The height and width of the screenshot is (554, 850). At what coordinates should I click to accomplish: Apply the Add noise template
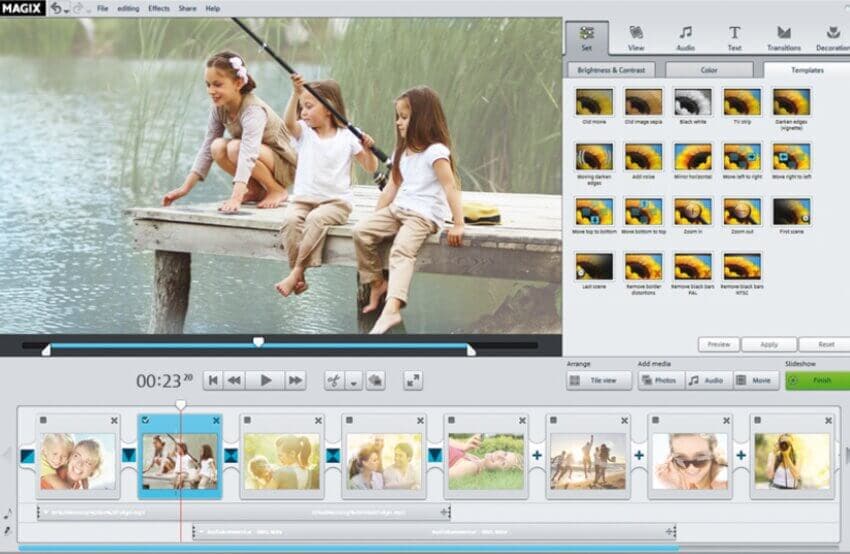pyautogui.click(x=643, y=157)
